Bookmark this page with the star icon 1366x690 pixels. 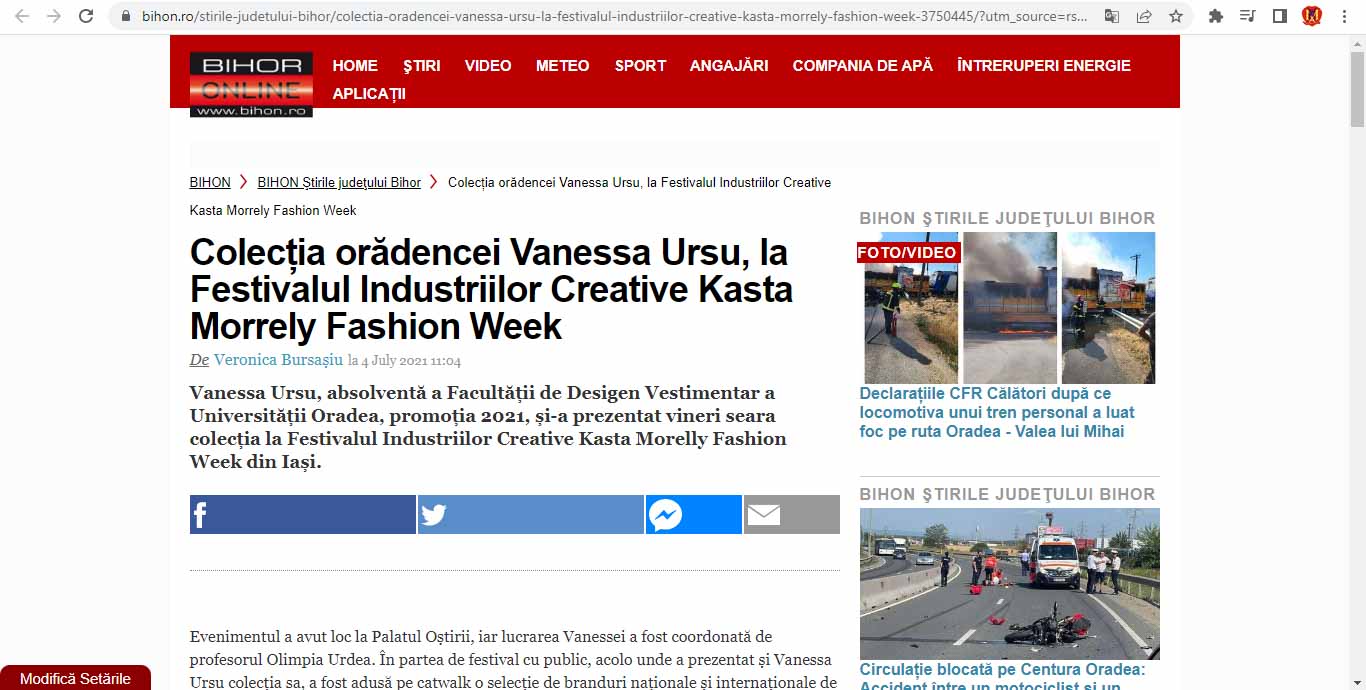coord(1176,16)
